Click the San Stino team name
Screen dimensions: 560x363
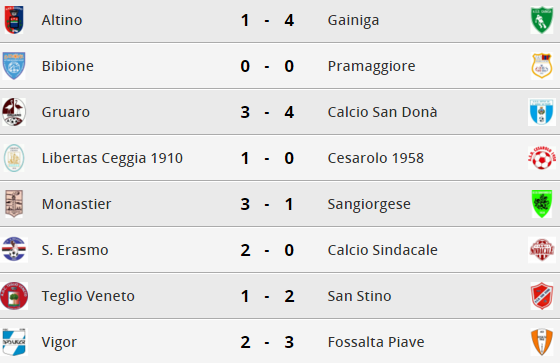[359, 296]
